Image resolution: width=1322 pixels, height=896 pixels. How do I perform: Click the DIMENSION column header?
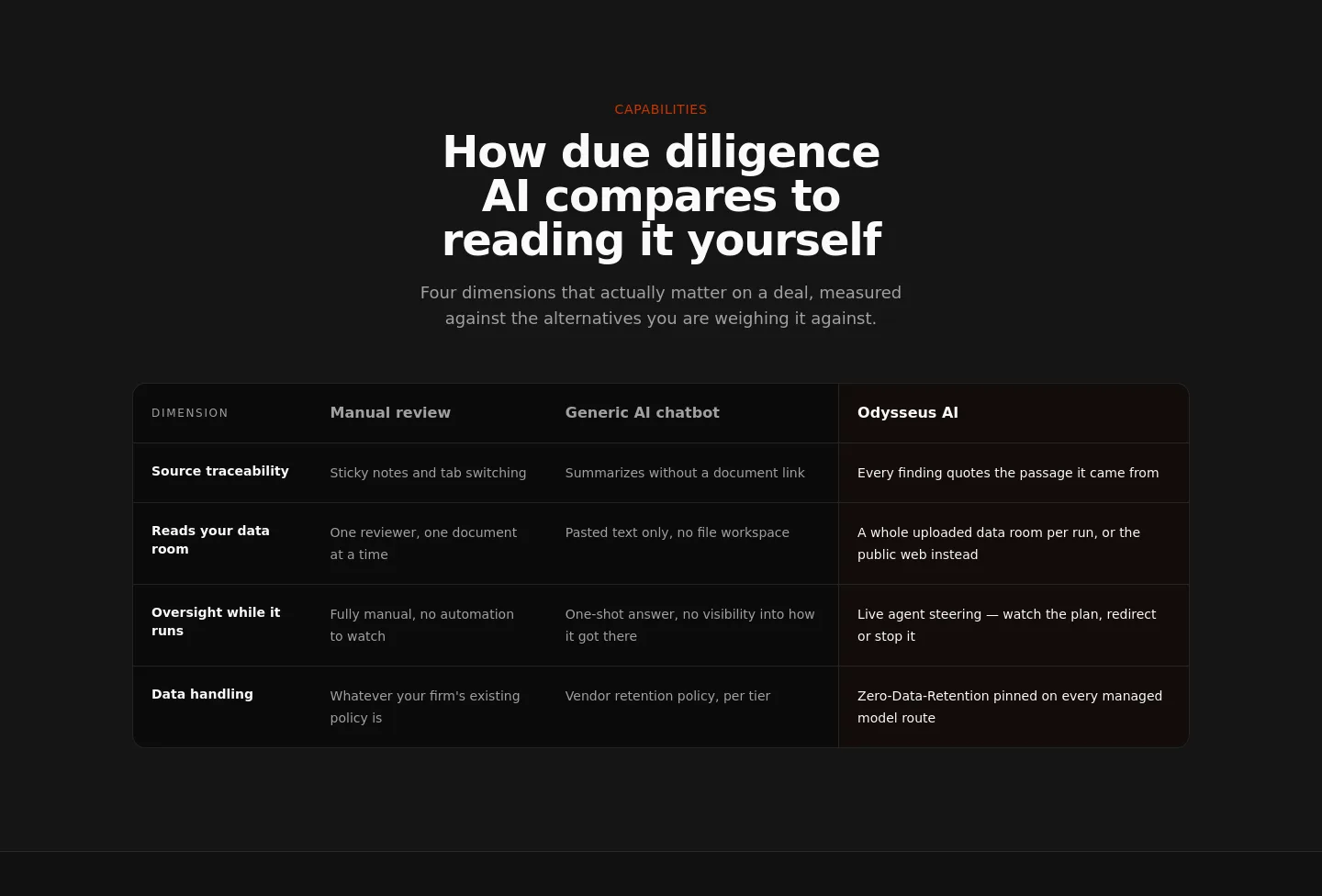pos(190,413)
